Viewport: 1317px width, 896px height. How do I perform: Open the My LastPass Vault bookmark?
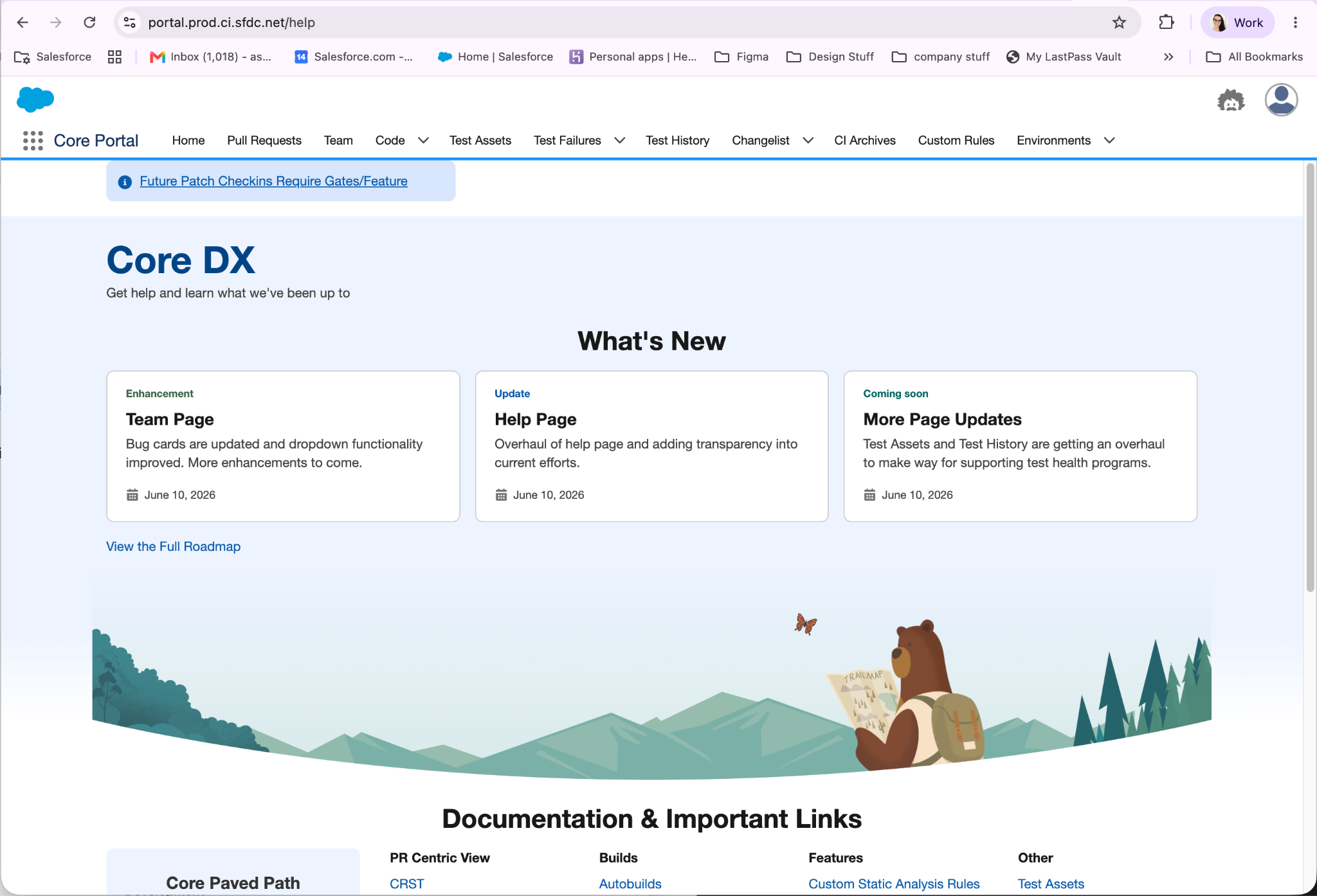pyautogui.click(x=1064, y=57)
